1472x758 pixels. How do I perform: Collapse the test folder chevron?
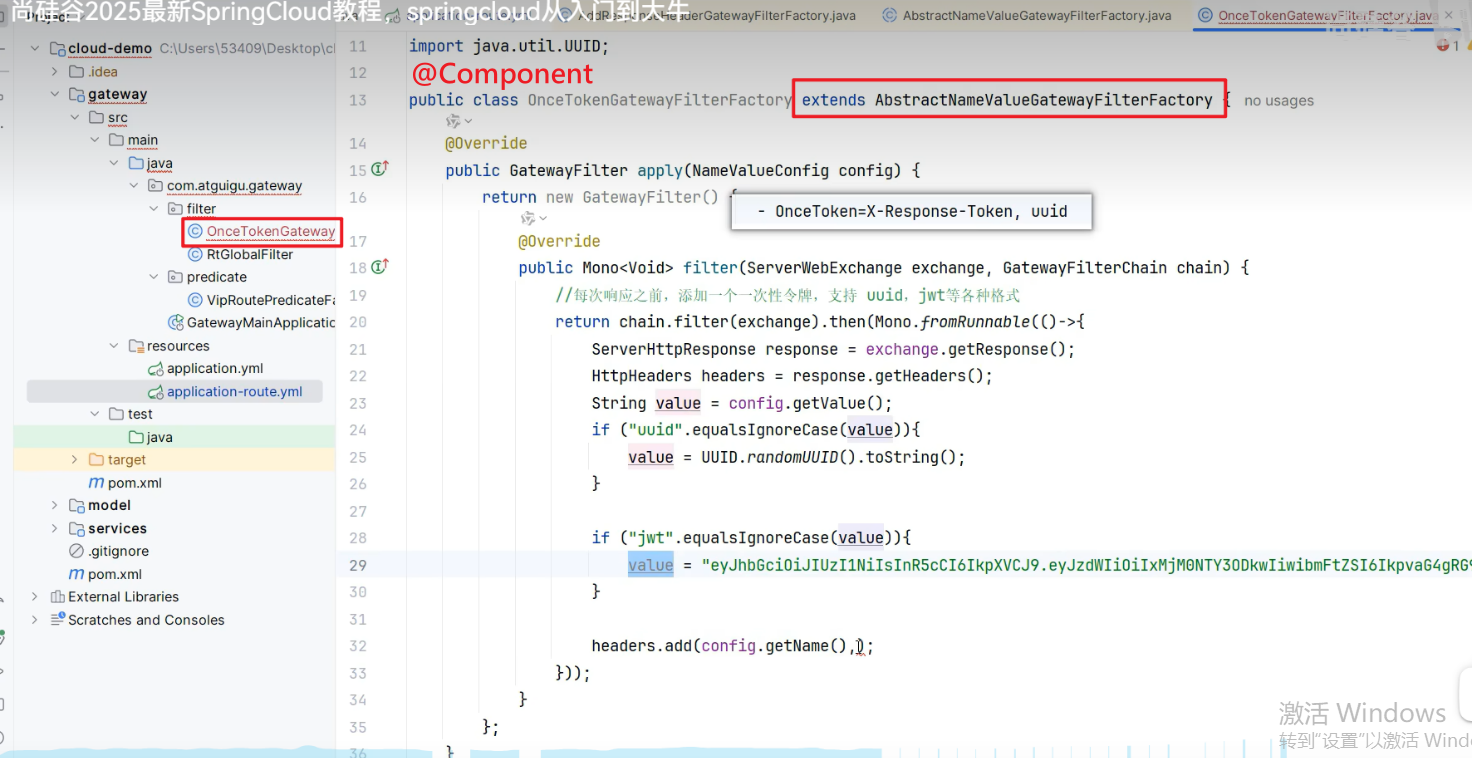pos(94,414)
